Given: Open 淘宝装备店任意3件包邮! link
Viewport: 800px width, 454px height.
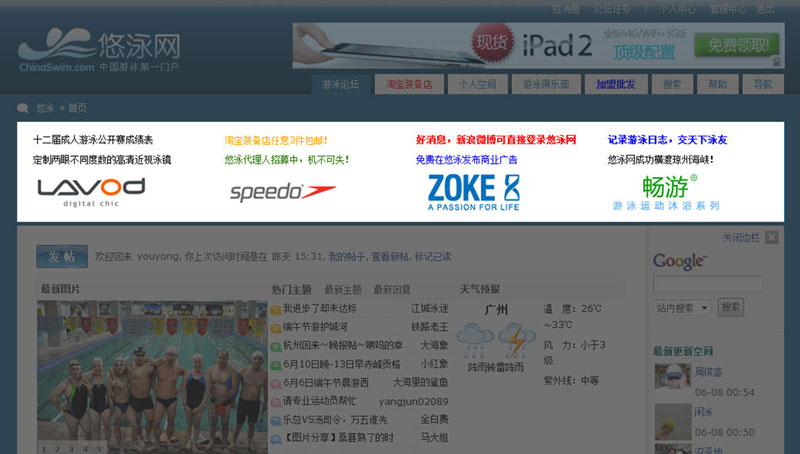Looking at the screenshot, I should point(276,140).
